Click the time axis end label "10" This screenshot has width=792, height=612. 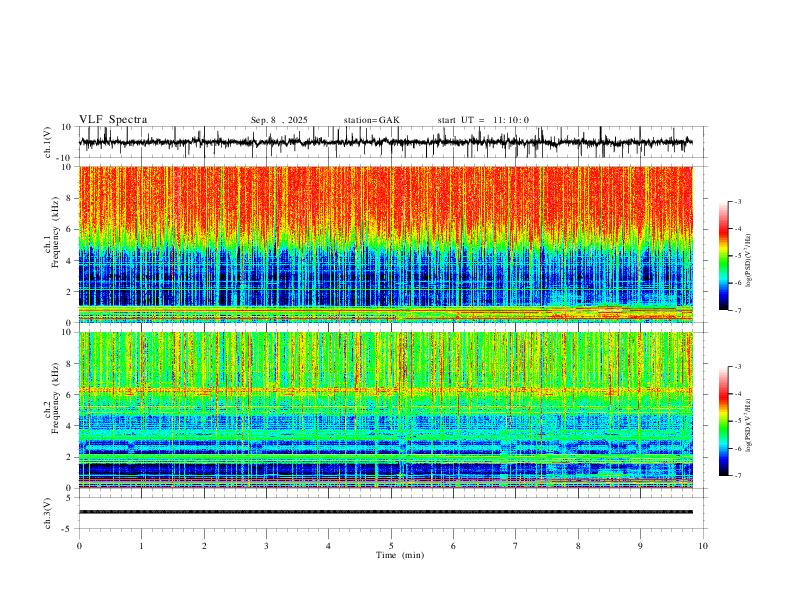tap(703, 546)
